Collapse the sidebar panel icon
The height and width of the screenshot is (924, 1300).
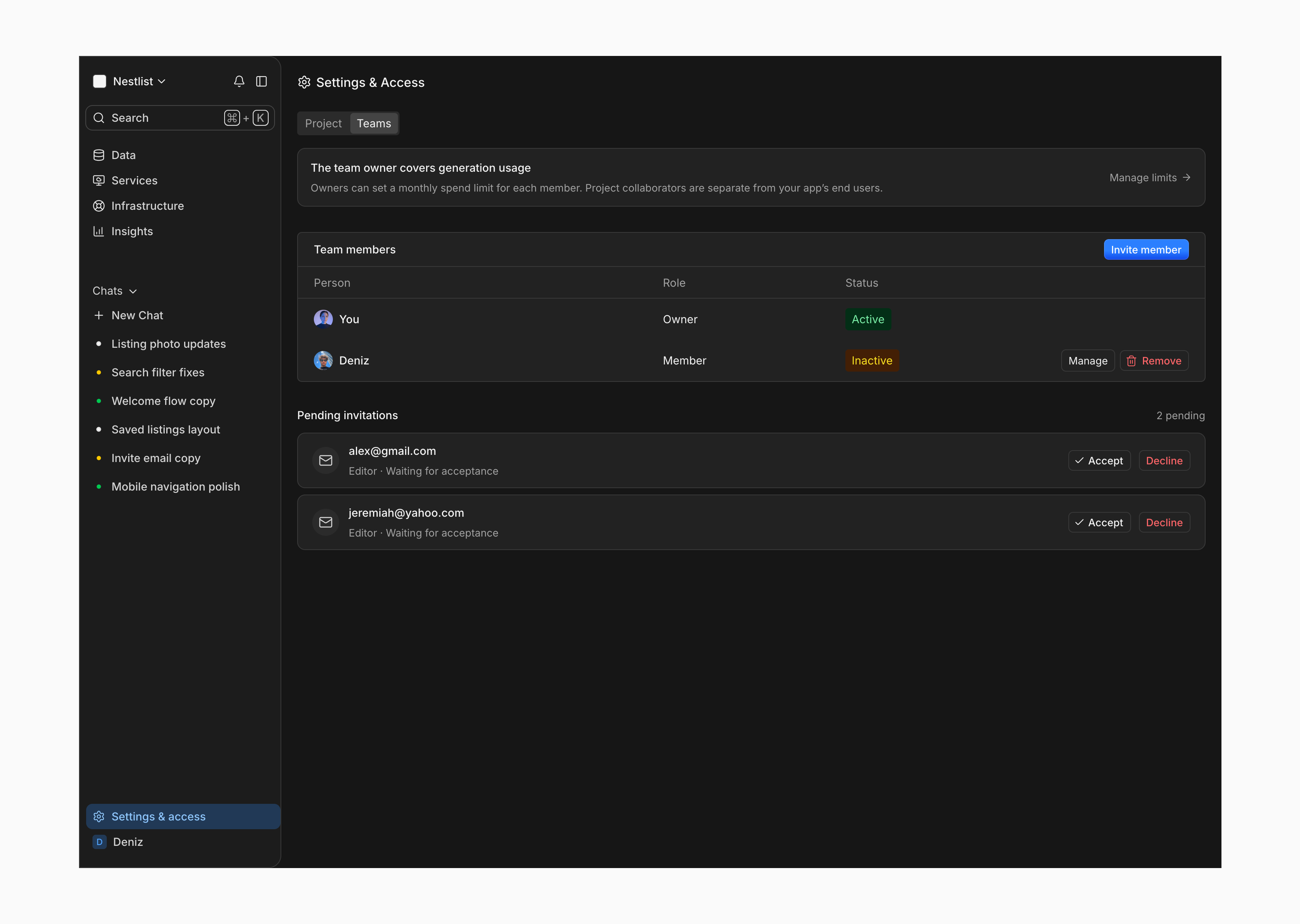click(x=261, y=81)
